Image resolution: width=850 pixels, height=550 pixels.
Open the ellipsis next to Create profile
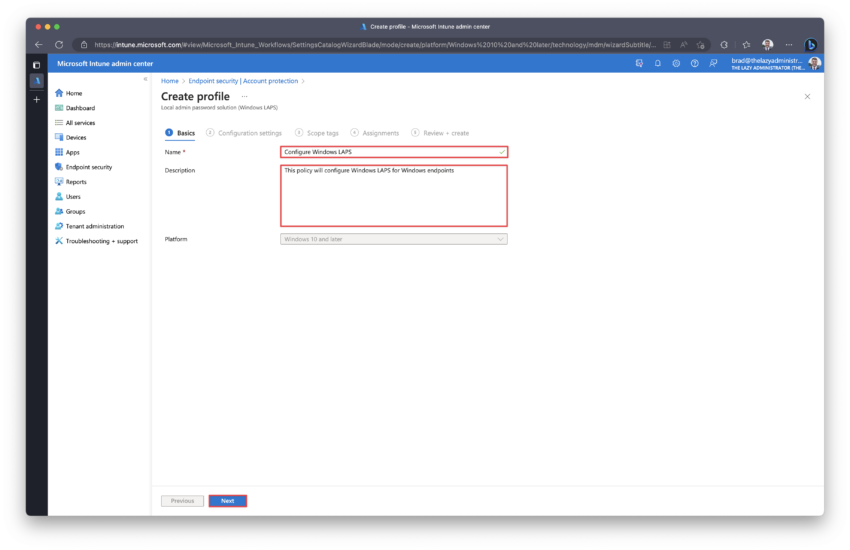pyautogui.click(x=244, y=96)
